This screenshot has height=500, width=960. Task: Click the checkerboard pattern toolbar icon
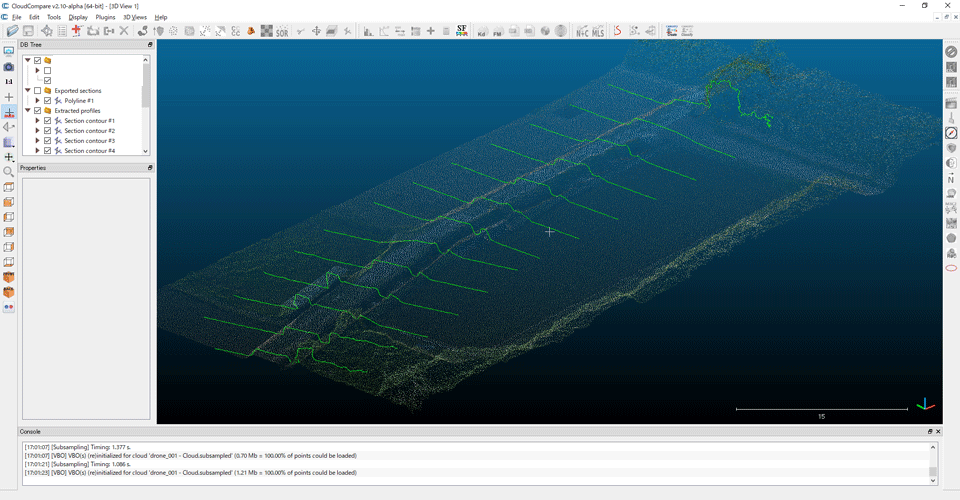coord(266,31)
